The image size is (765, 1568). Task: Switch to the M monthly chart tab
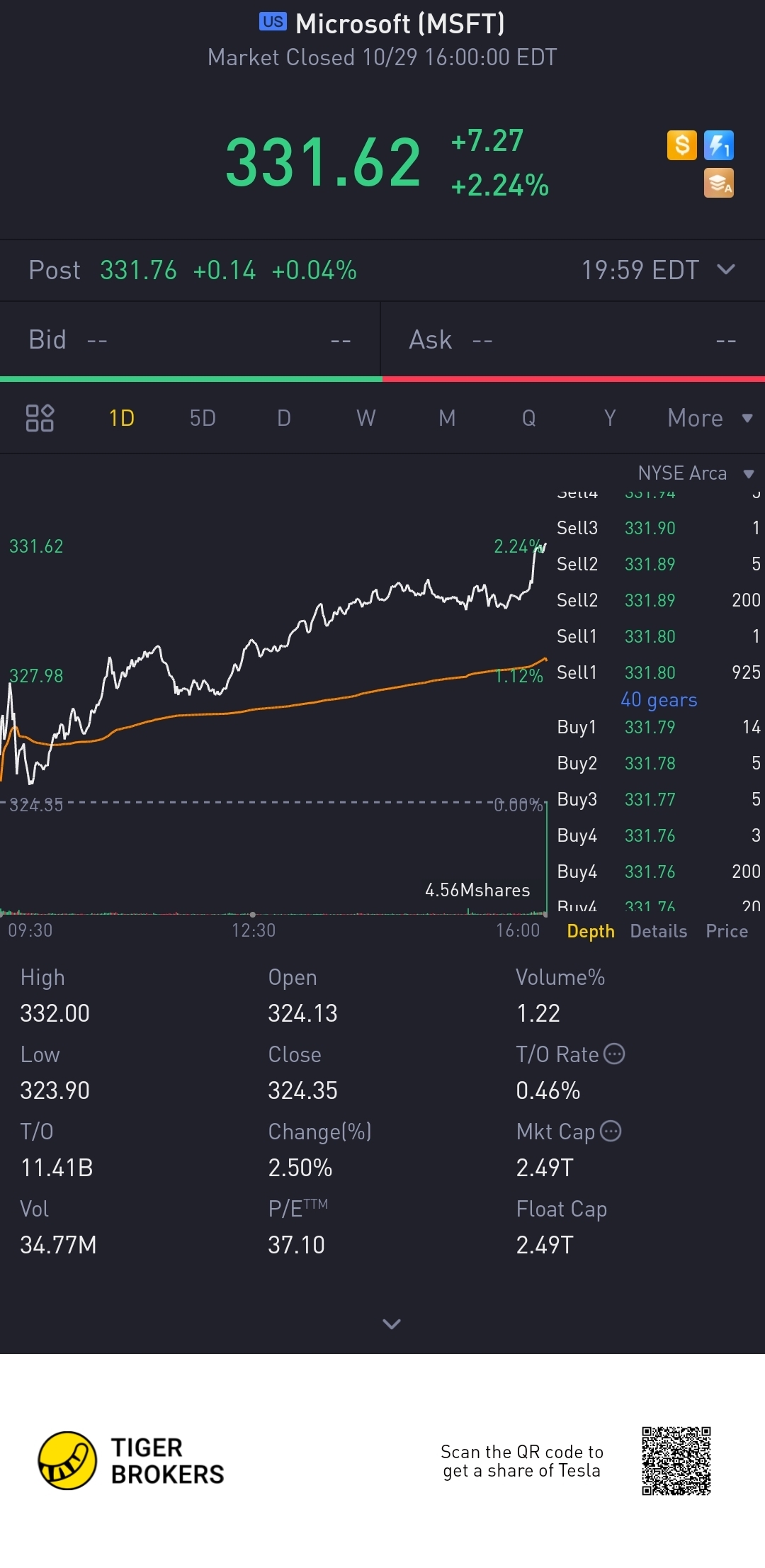447,418
